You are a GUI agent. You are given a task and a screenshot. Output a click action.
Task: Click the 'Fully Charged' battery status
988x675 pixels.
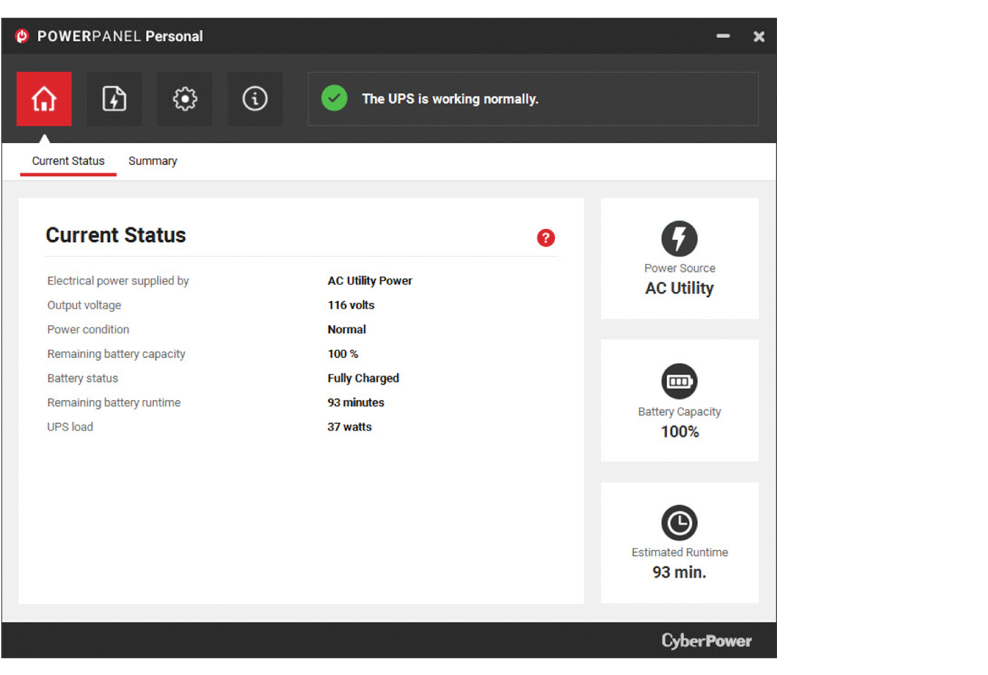[363, 378]
